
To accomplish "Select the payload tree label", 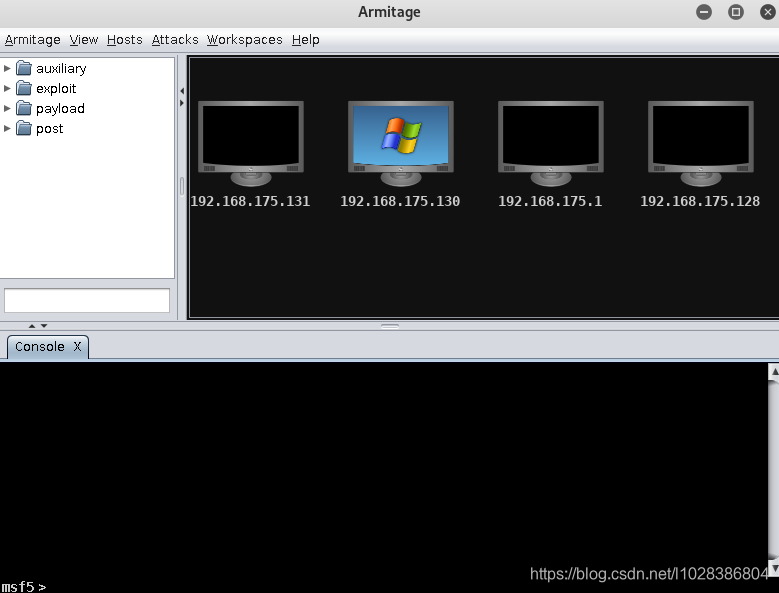I will coord(60,109).
